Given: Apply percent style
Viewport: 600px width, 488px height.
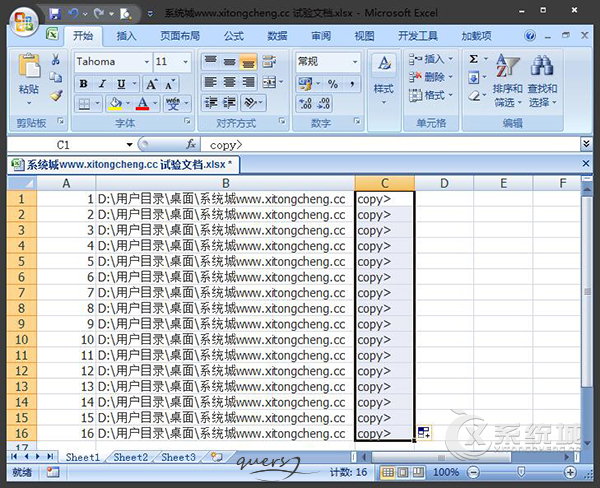Looking at the screenshot, I should [333, 84].
